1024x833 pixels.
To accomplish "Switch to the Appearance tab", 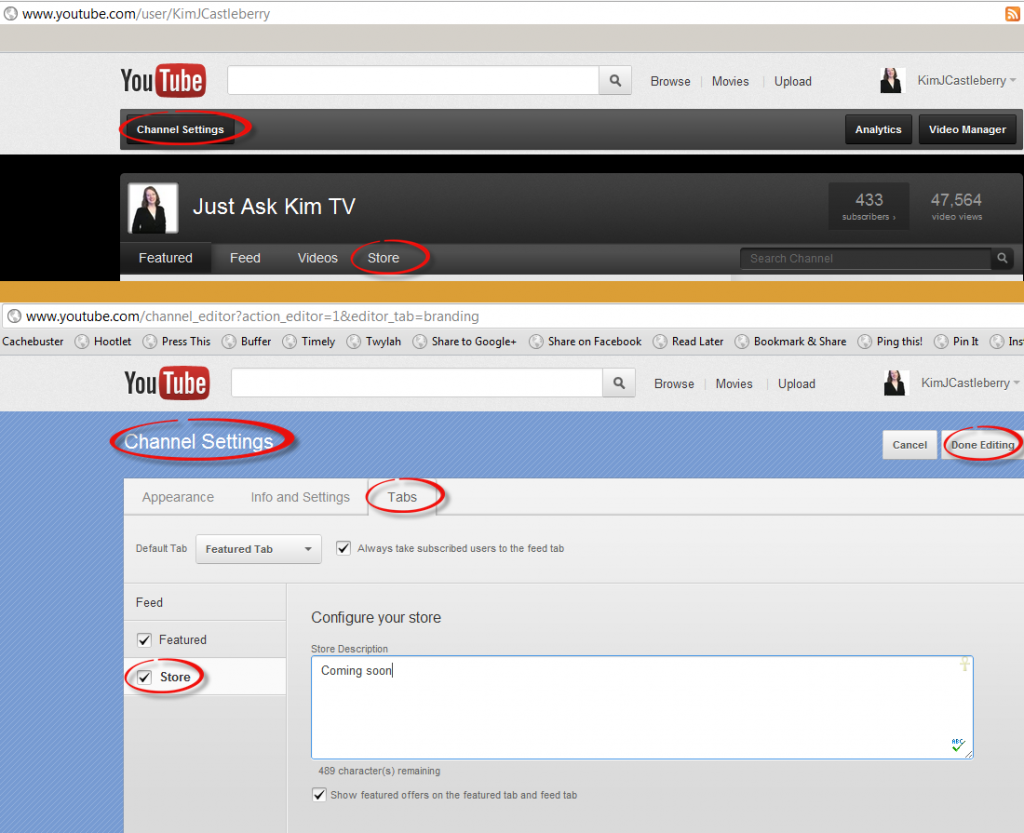I will pyautogui.click(x=178, y=497).
